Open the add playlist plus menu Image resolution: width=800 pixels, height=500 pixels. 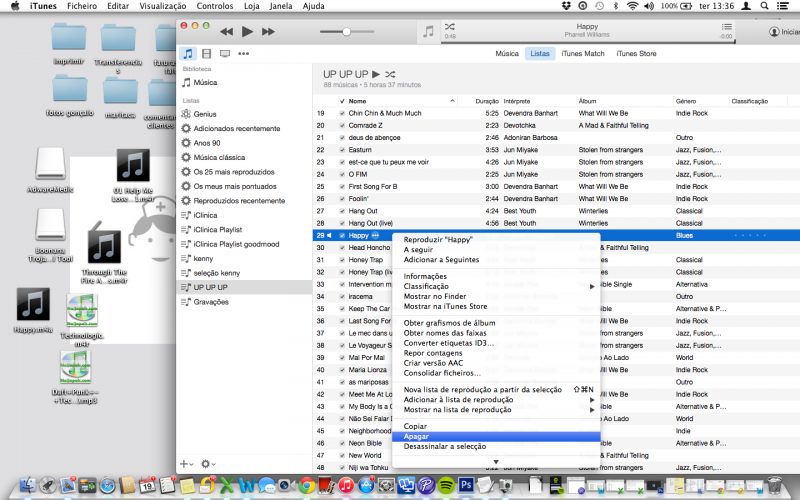click(x=186, y=464)
